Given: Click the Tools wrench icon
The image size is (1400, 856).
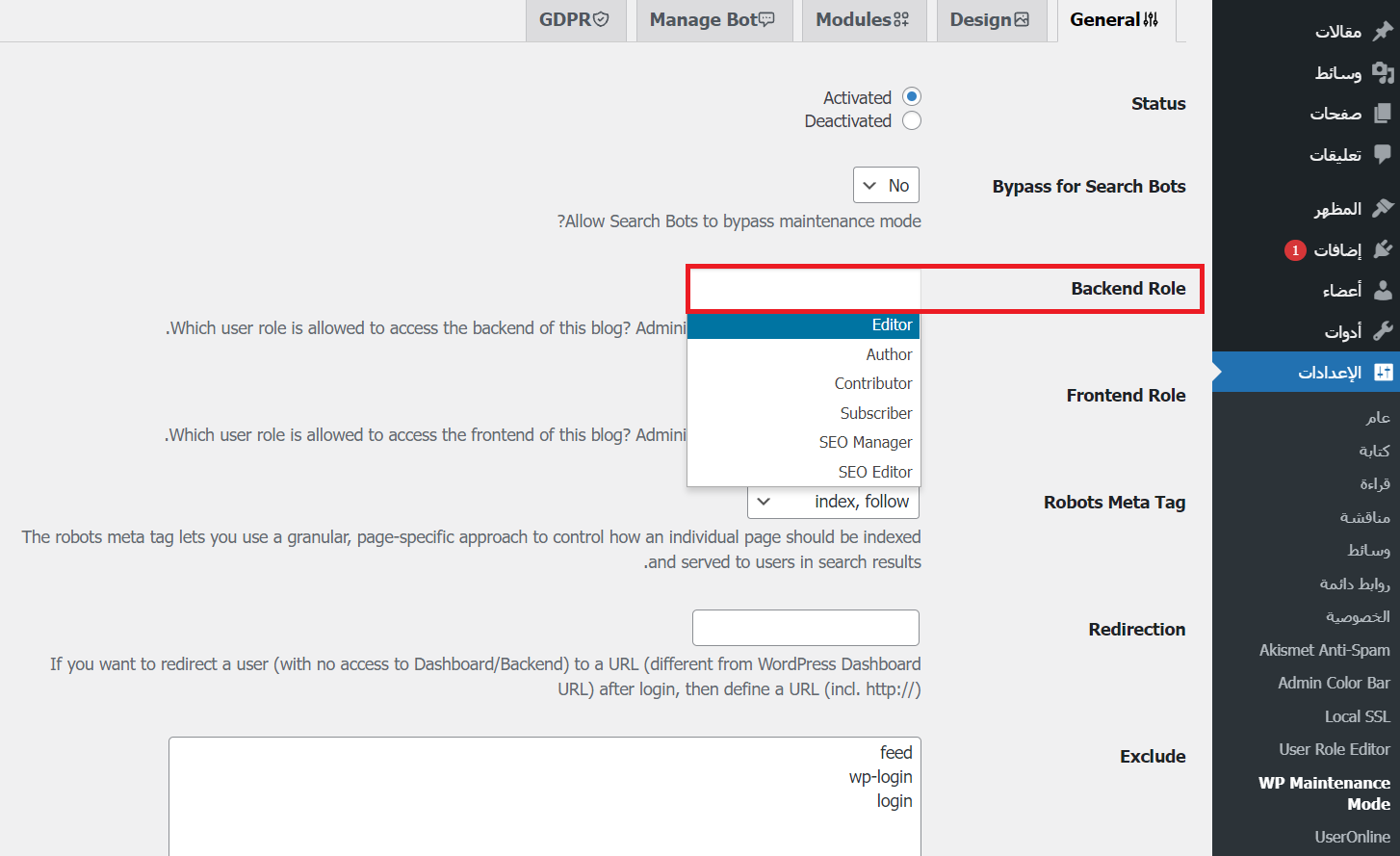Looking at the screenshot, I should [1383, 331].
